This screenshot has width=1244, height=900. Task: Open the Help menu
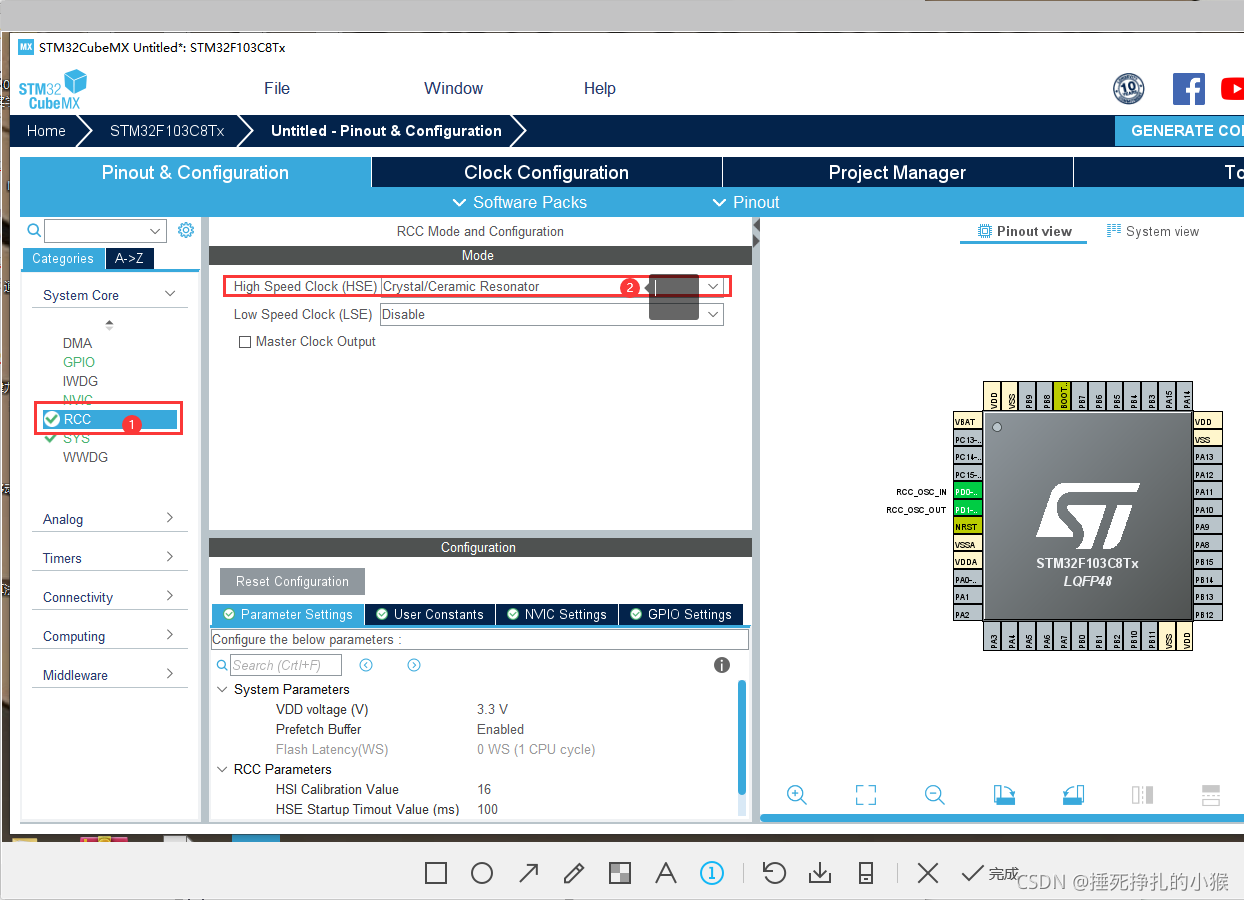[600, 88]
